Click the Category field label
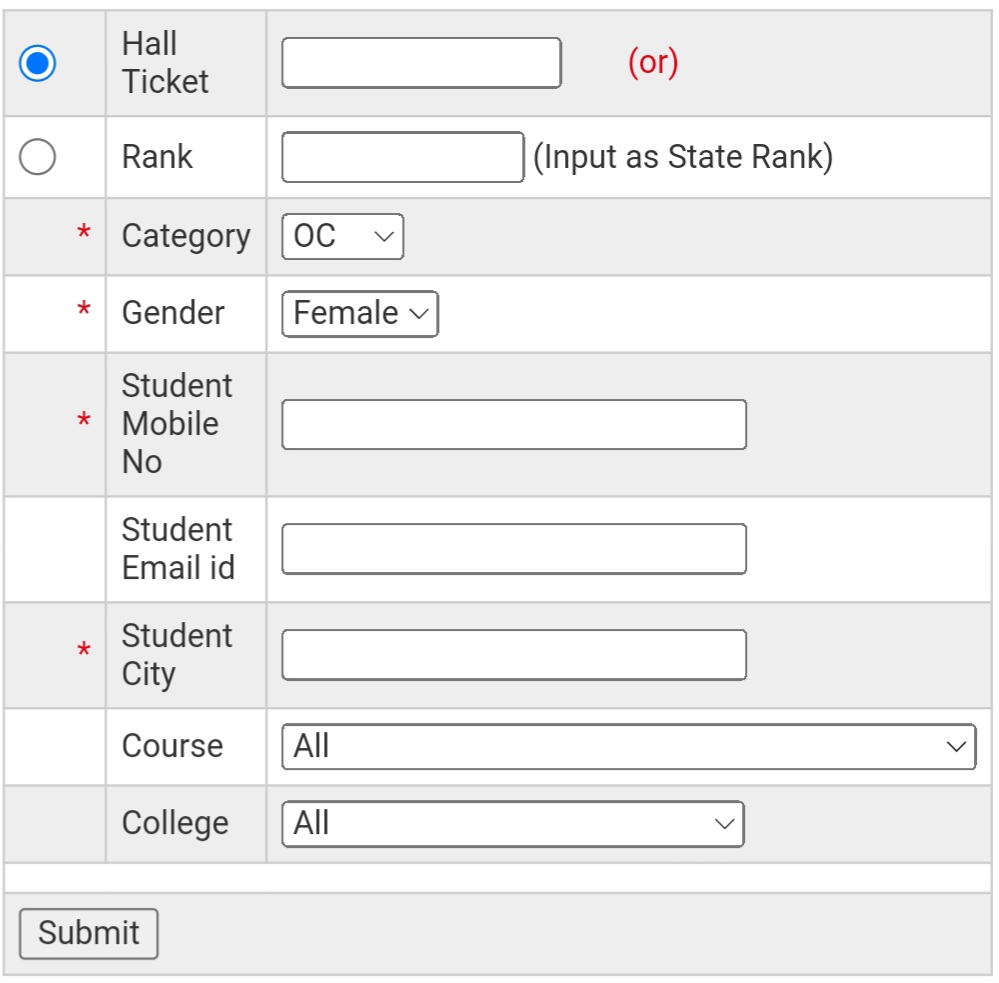This screenshot has height=983, width=999. click(186, 237)
